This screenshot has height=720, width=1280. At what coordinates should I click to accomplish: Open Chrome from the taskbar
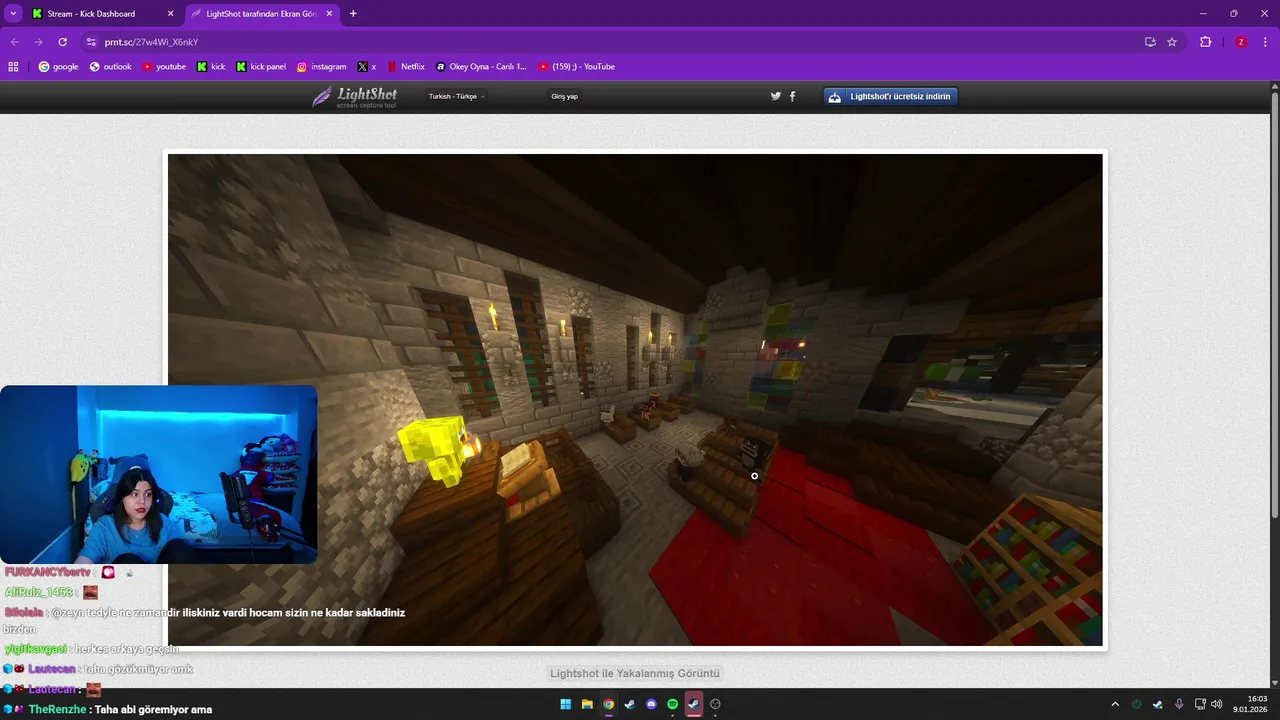[x=608, y=704]
